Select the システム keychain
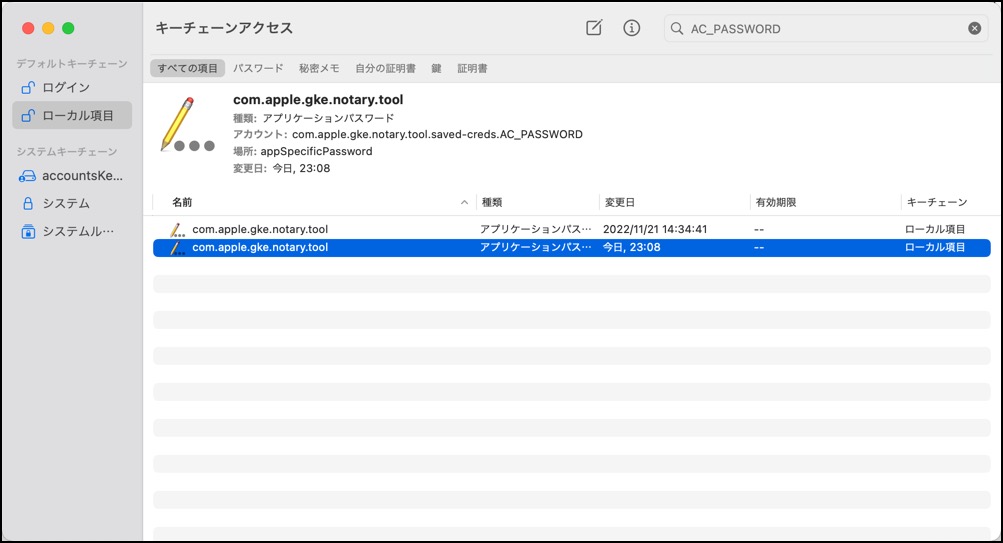1003x543 pixels. click(x=72, y=203)
